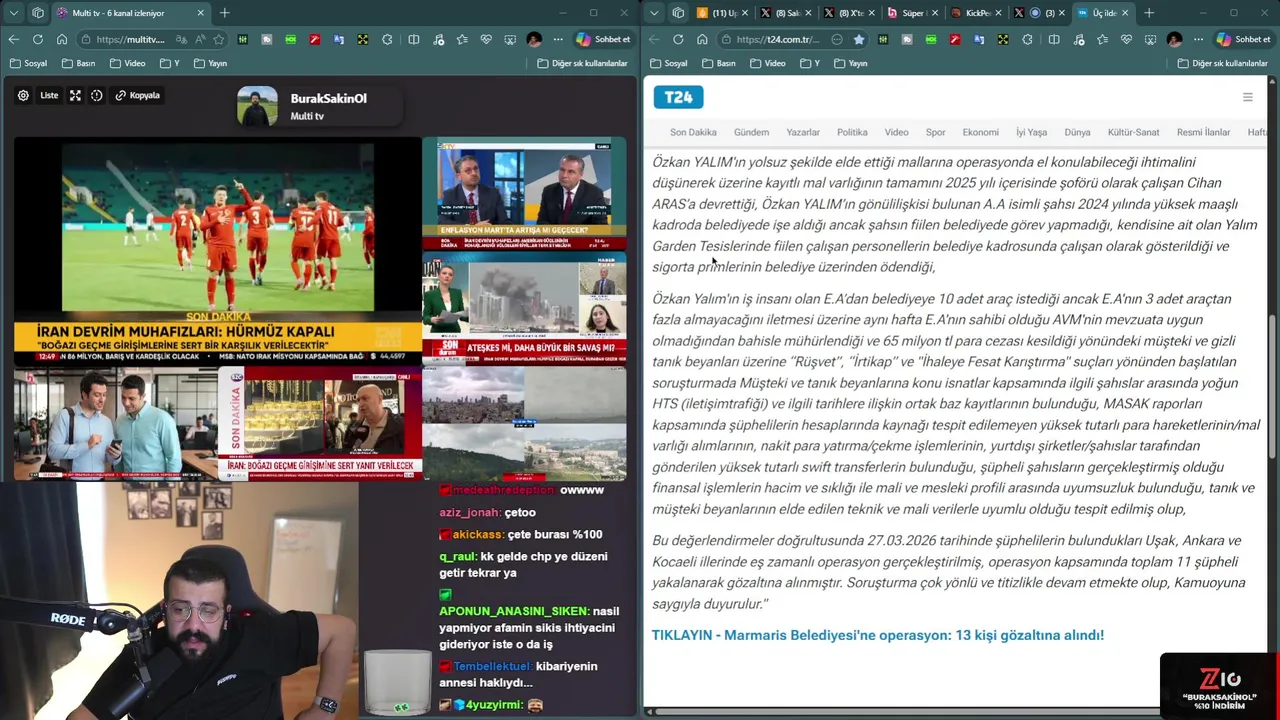
Task: Switch to the (8) X'te tab
Action: pyautogui.click(x=847, y=13)
